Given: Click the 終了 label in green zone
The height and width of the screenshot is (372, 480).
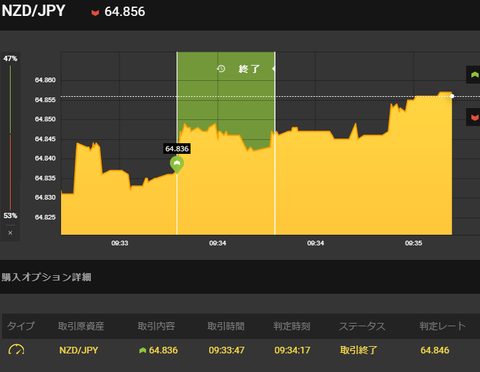Looking at the screenshot, I should pyautogui.click(x=249, y=69).
